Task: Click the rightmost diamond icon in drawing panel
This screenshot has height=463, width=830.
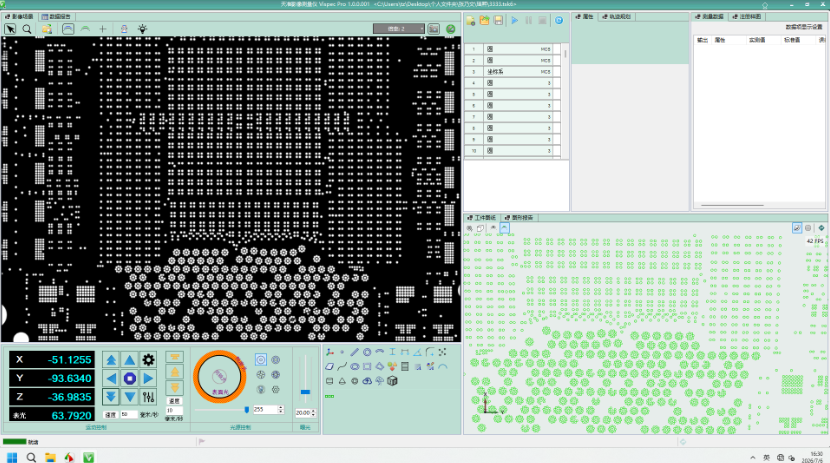Action: pyautogui.click(x=821, y=228)
